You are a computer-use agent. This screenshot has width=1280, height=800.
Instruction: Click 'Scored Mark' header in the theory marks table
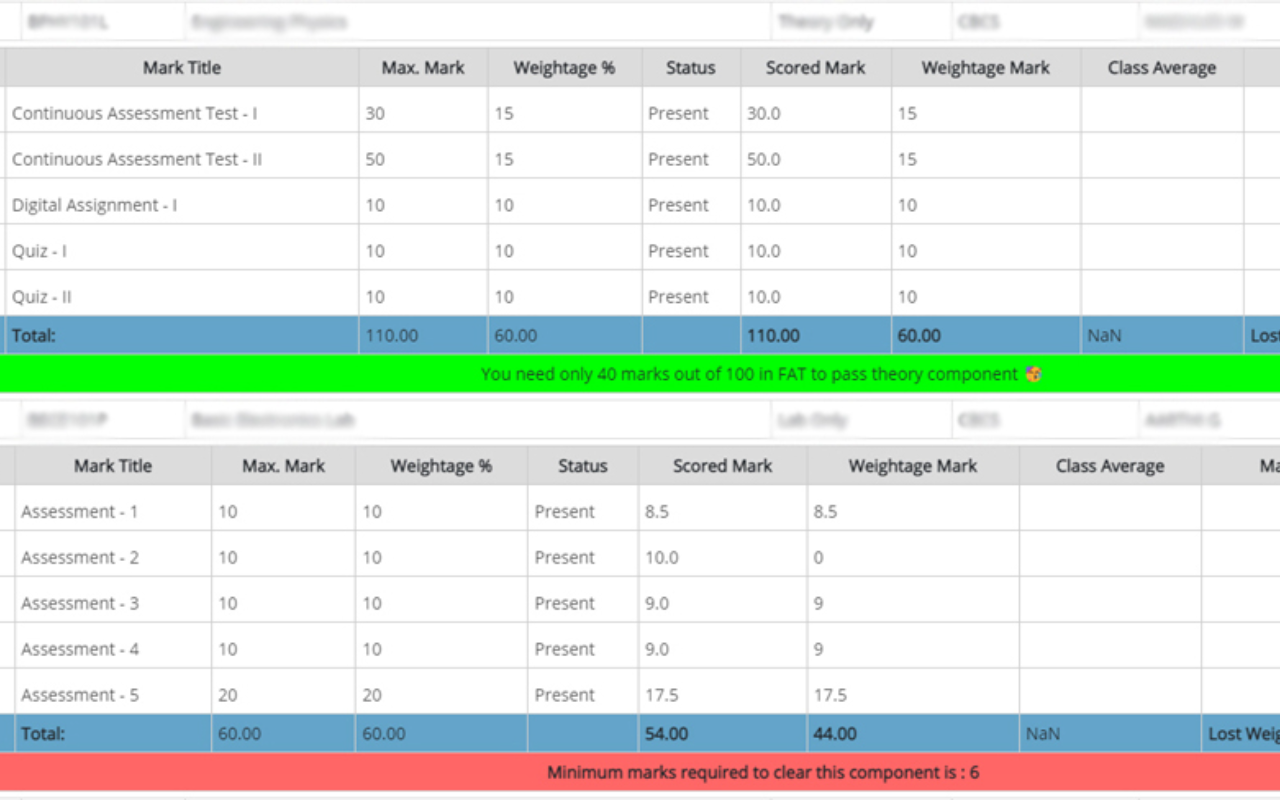816,68
